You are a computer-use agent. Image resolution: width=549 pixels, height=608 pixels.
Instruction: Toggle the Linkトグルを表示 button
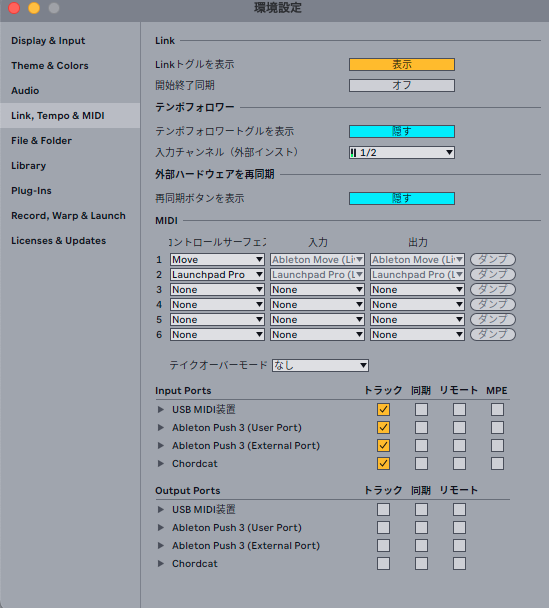pos(402,64)
